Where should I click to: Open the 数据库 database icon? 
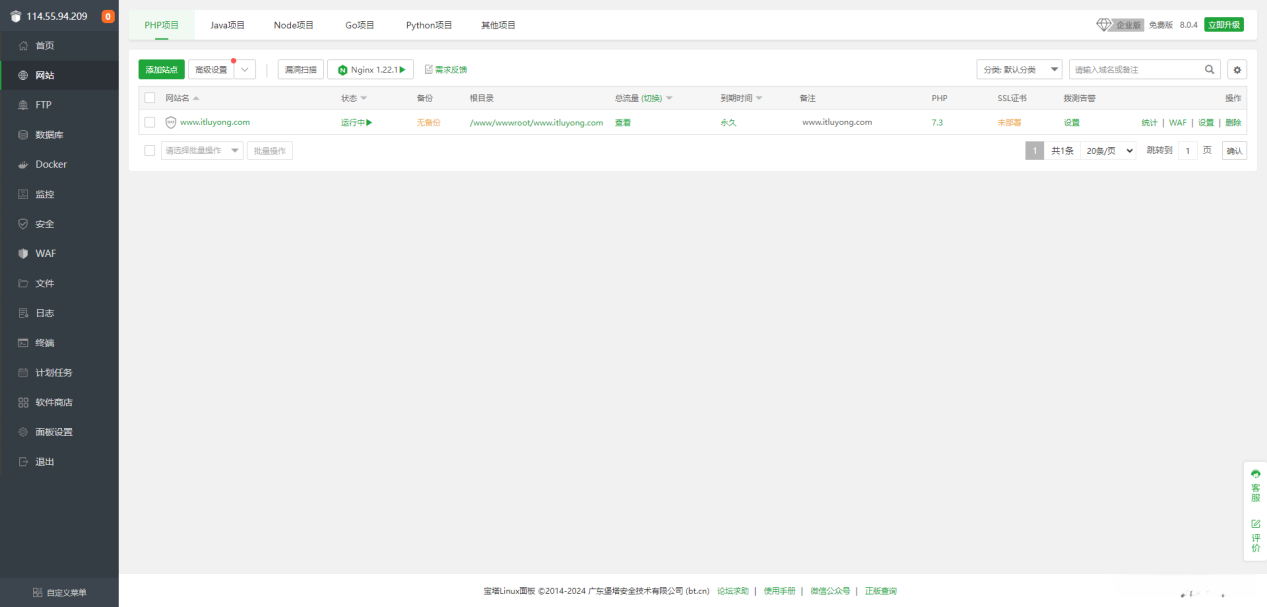coord(24,134)
